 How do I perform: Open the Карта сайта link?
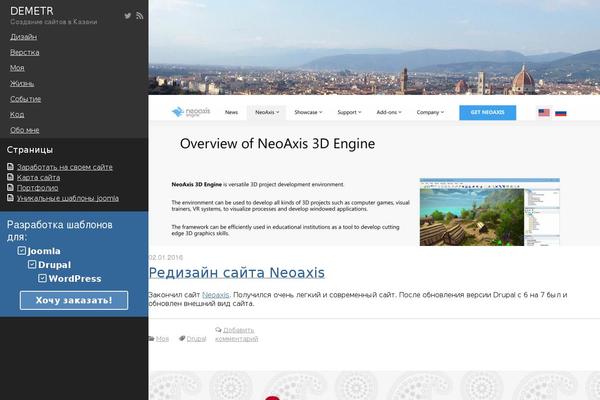[38, 177]
